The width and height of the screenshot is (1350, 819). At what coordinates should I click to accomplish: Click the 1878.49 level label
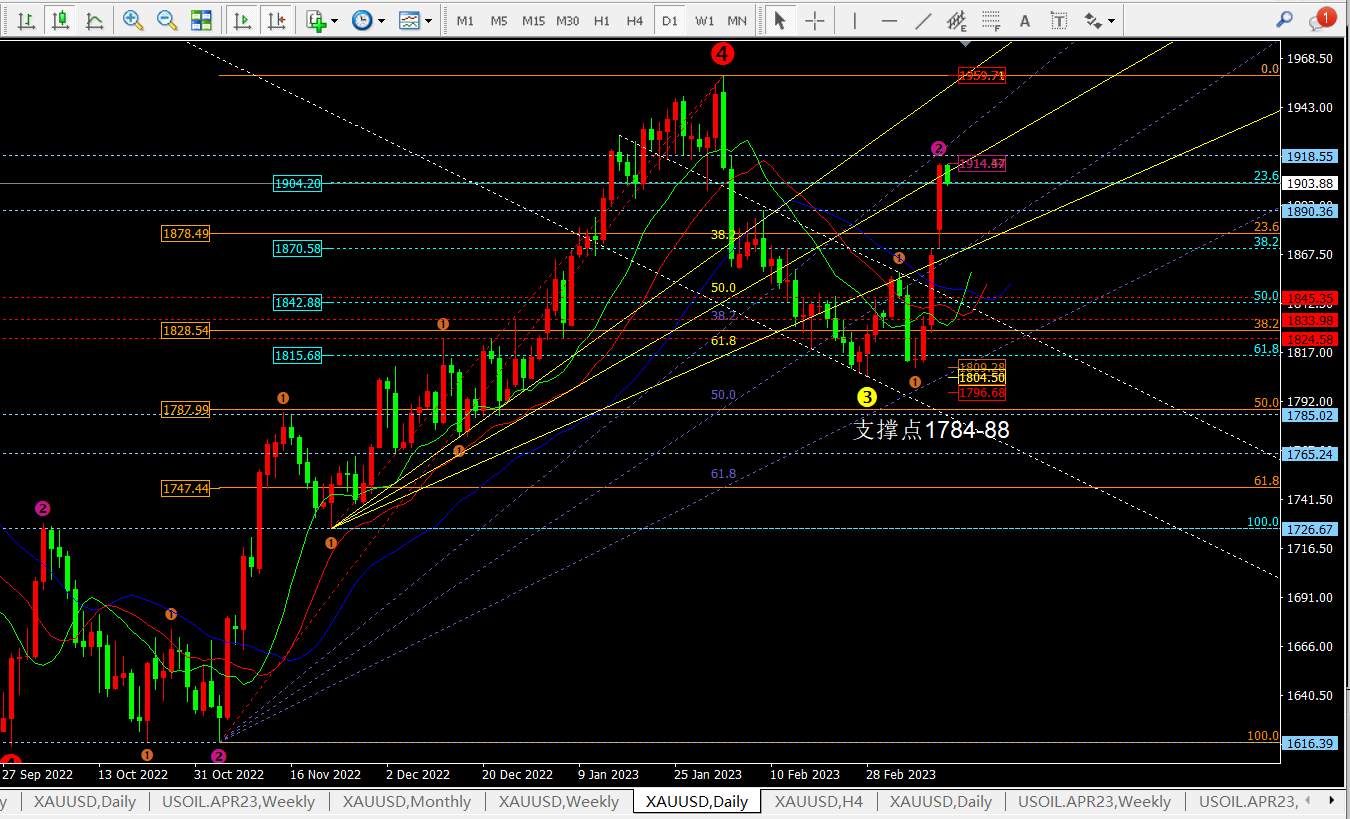(186, 234)
